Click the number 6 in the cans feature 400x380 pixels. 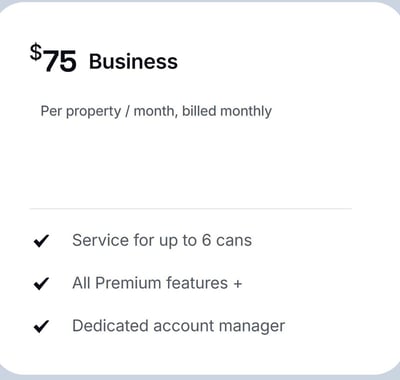click(206, 240)
